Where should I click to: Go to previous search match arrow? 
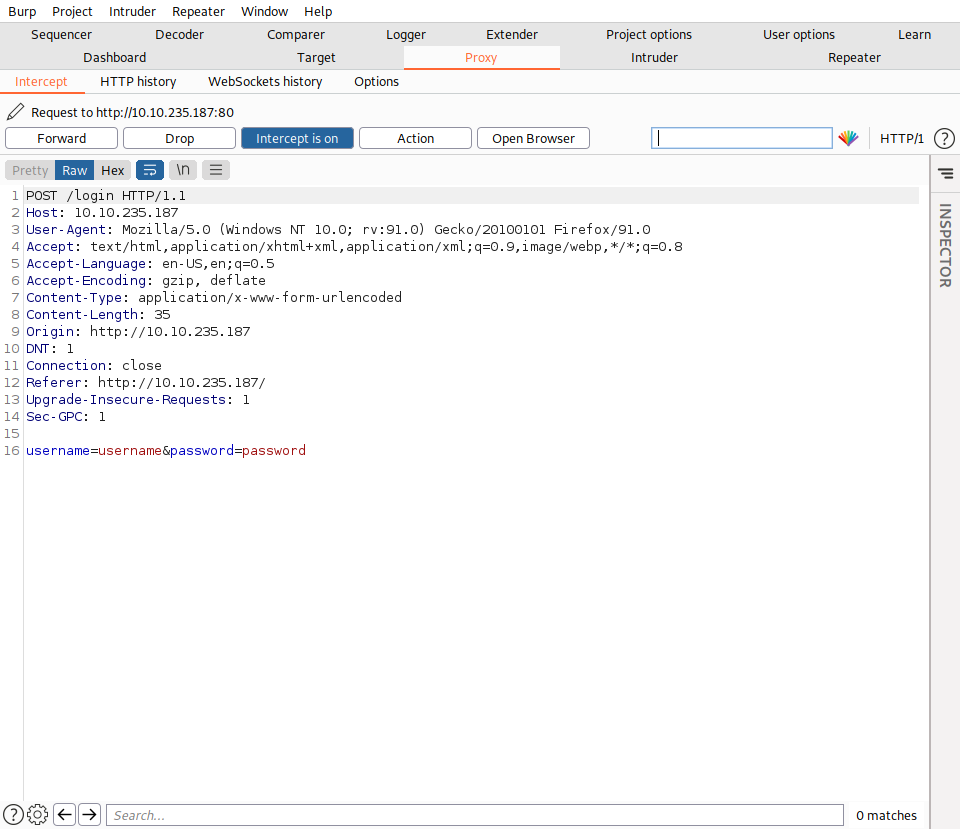pos(65,815)
